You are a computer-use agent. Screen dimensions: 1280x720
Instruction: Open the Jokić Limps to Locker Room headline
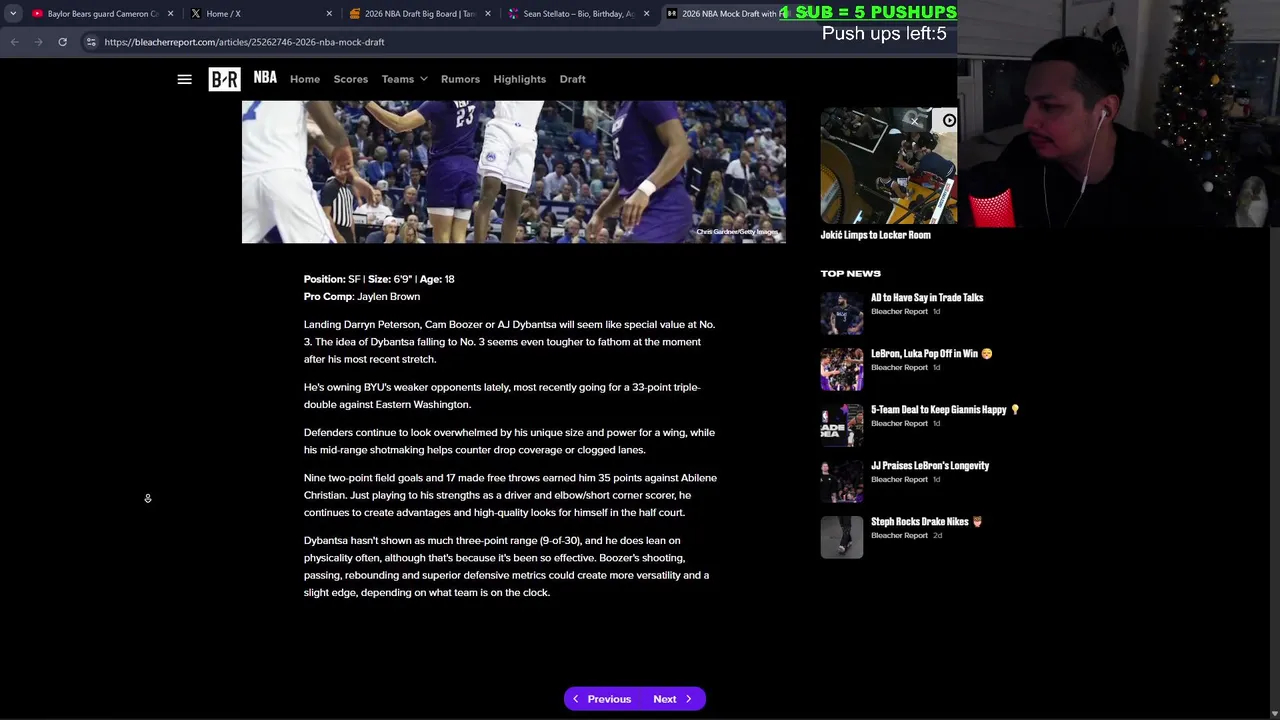pos(876,235)
